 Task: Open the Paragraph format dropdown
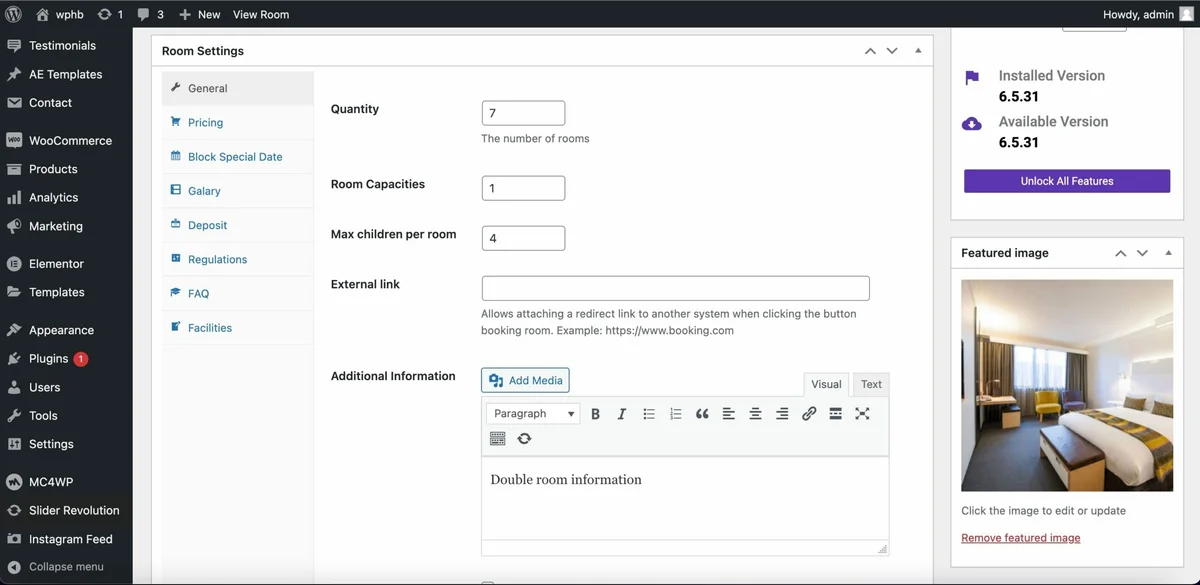[533, 414]
